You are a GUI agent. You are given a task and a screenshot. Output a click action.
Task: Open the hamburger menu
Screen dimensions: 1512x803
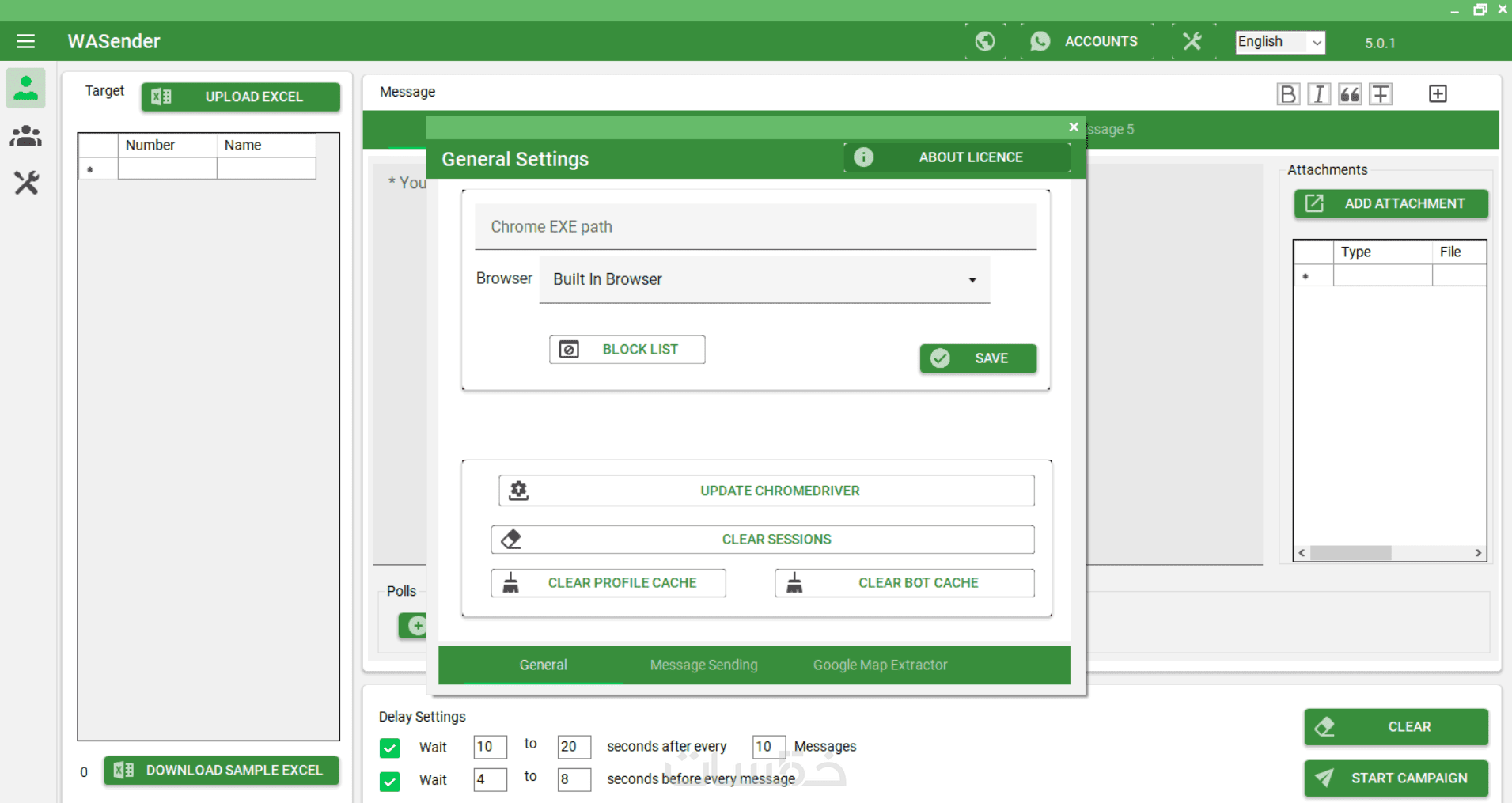(25, 41)
